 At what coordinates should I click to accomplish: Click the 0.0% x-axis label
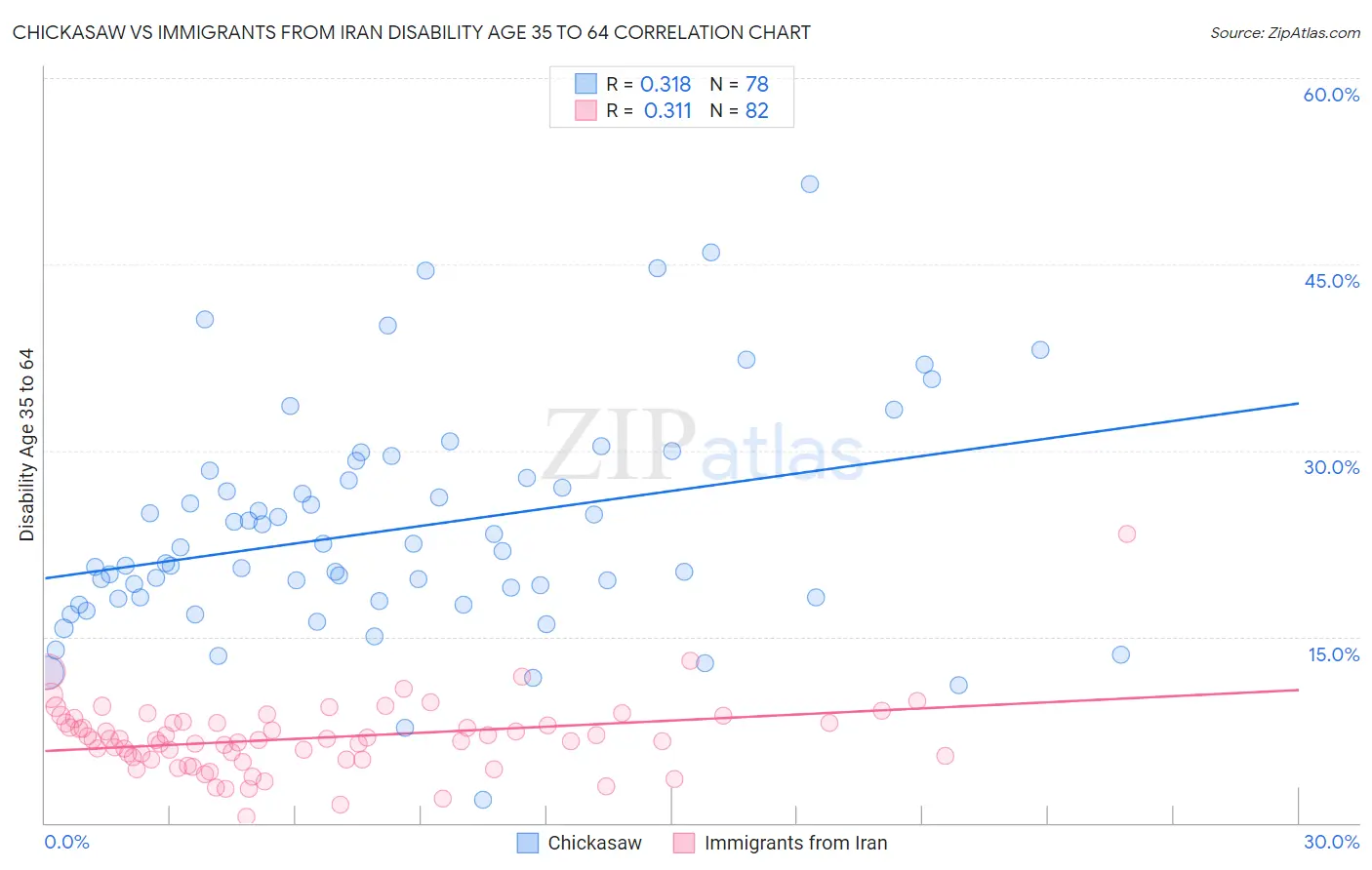click(x=67, y=842)
